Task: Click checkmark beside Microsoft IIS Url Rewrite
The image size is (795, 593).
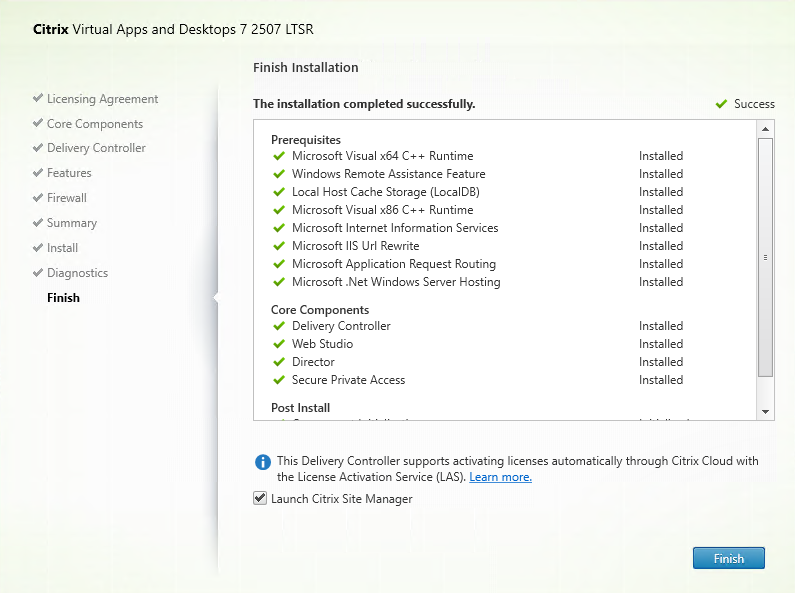Action: [279, 246]
